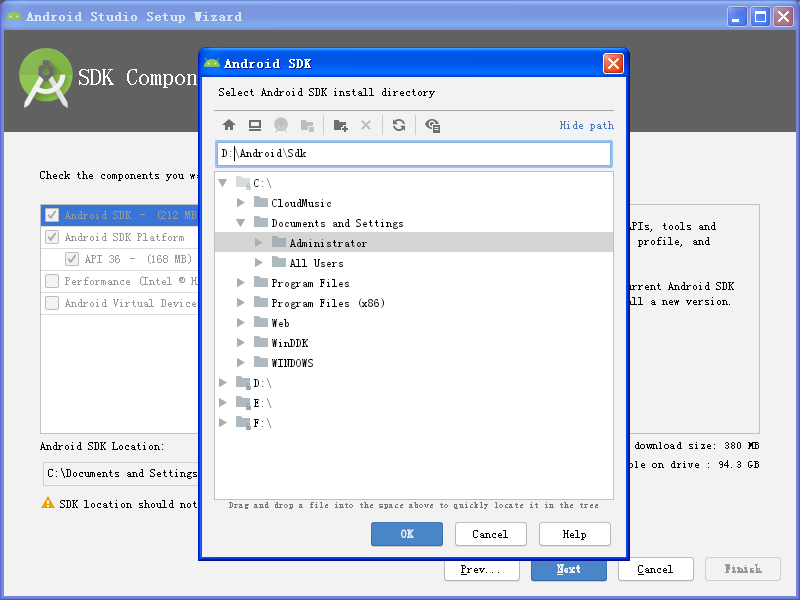The image size is (800, 600).
Task: Click the greyed project directory icon
Action: coord(281,125)
